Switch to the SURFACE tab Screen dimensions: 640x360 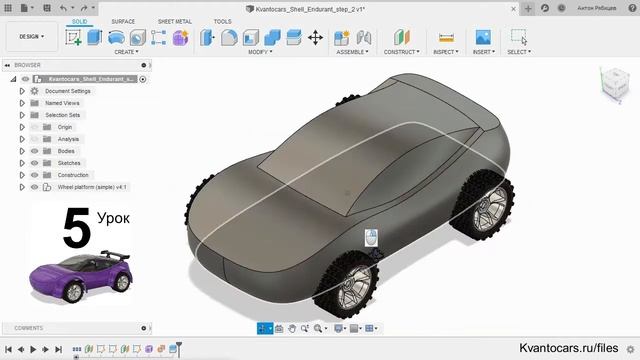pos(123,21)
